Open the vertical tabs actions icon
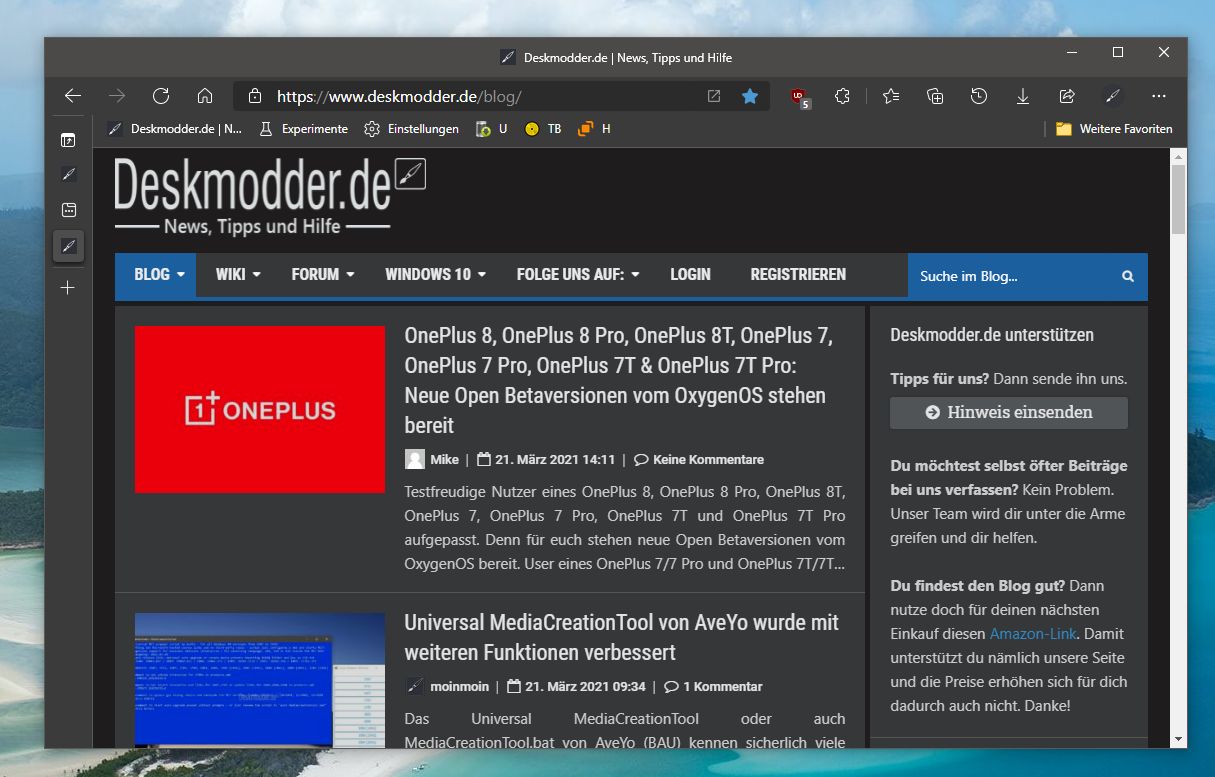1215x777 pixels. (68, 140)
